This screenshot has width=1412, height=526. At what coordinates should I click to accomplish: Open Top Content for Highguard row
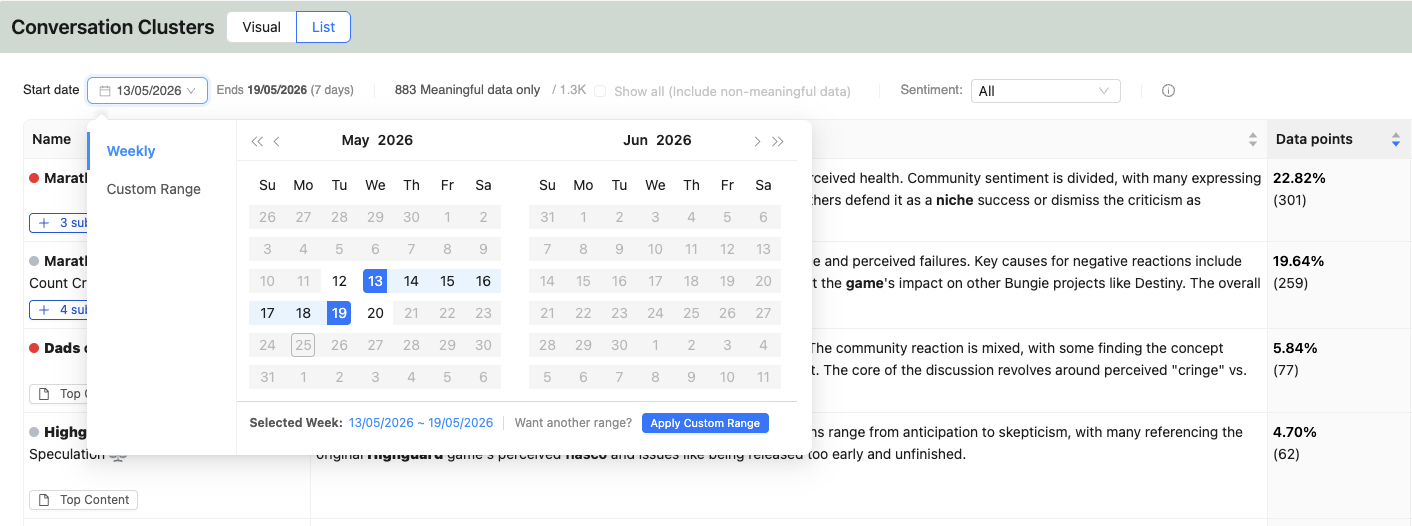(x=83, y=499)
